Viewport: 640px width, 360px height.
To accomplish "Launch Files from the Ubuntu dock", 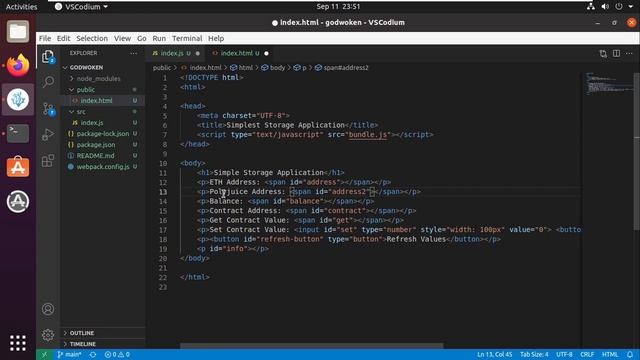I will [x=18, y=31].
